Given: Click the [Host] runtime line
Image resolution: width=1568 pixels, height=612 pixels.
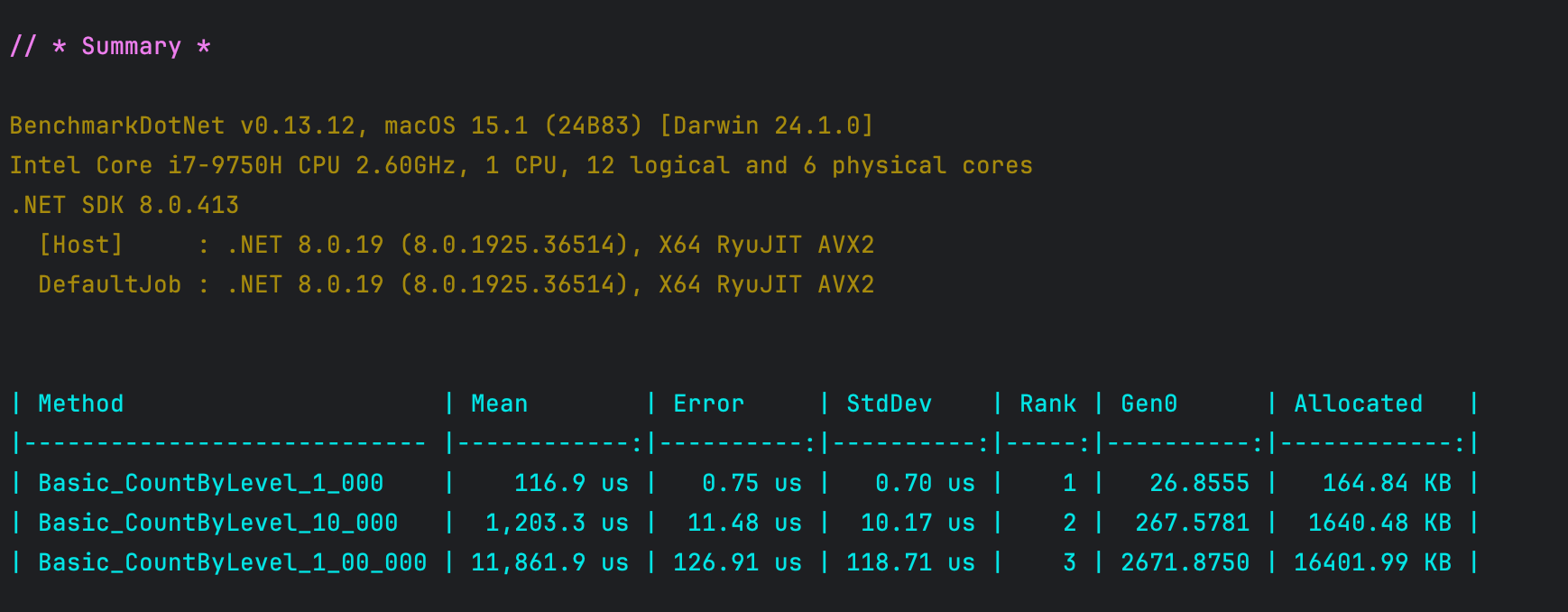Looking at the screenshot, I should tap(456, 245).
